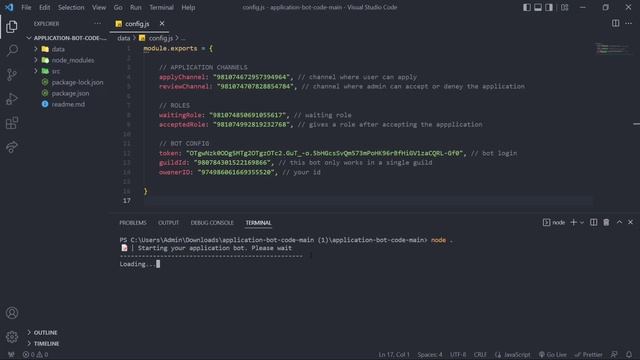The width and height of the screenshot is (640, 360).
Task: Switch to the OUTPUT panel tab
Action: pyautogui.click(x=169, y=223)
